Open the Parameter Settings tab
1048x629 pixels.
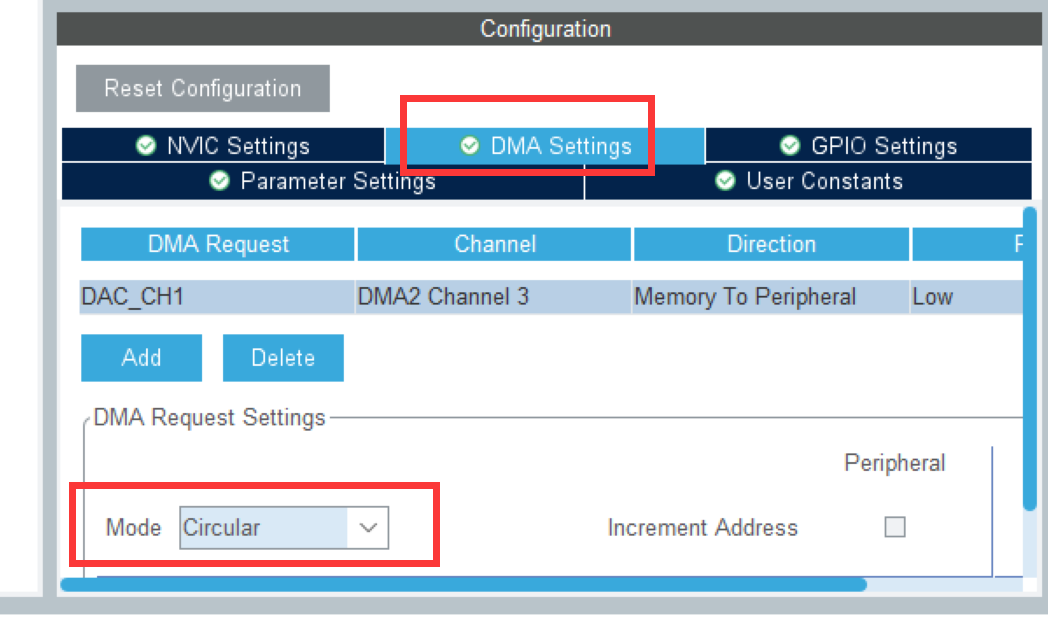tap(320, 181)
